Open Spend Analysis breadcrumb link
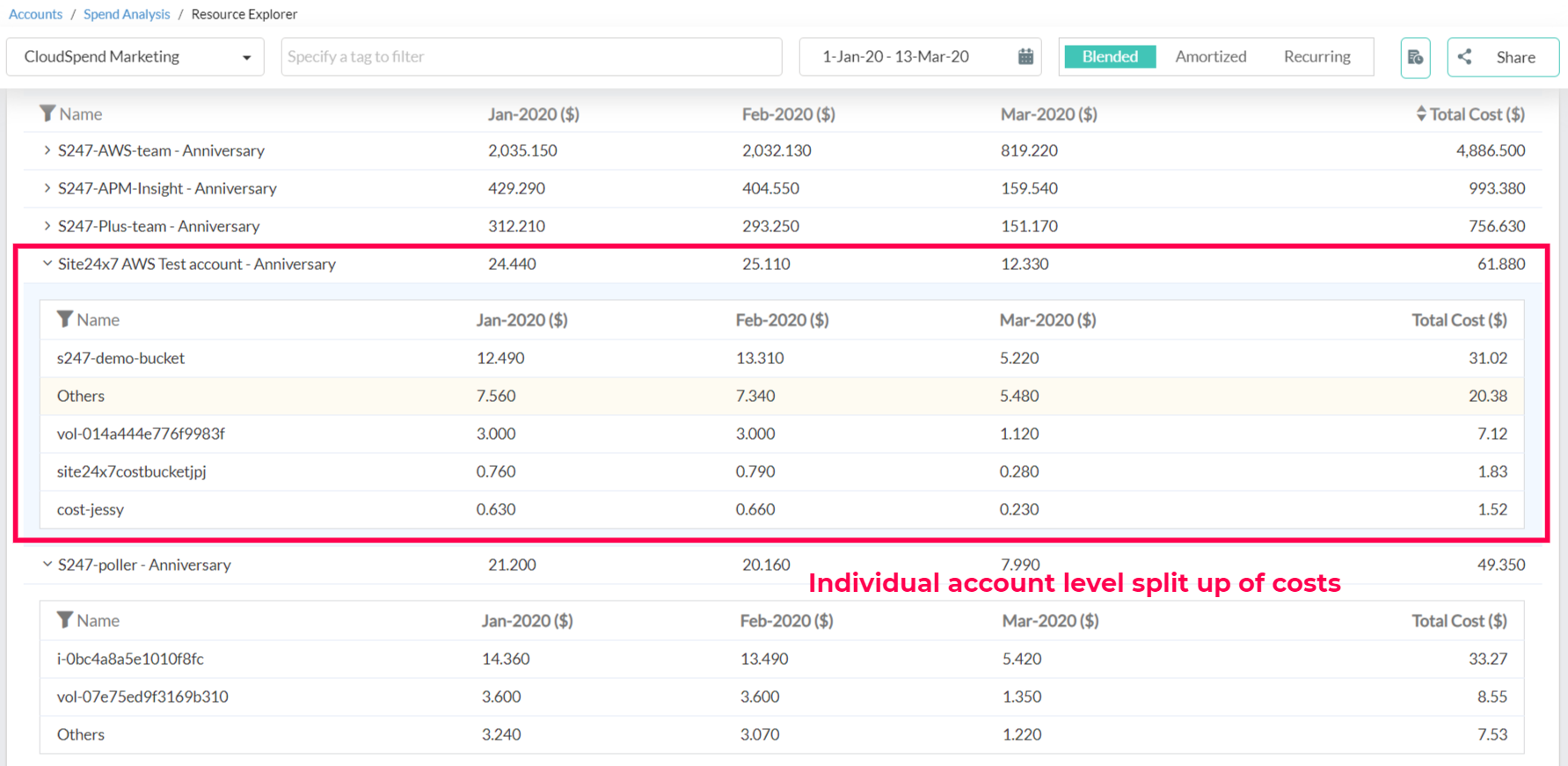Image resolution: width=1568 pixels, height=766 pixels. coord(127,14)
